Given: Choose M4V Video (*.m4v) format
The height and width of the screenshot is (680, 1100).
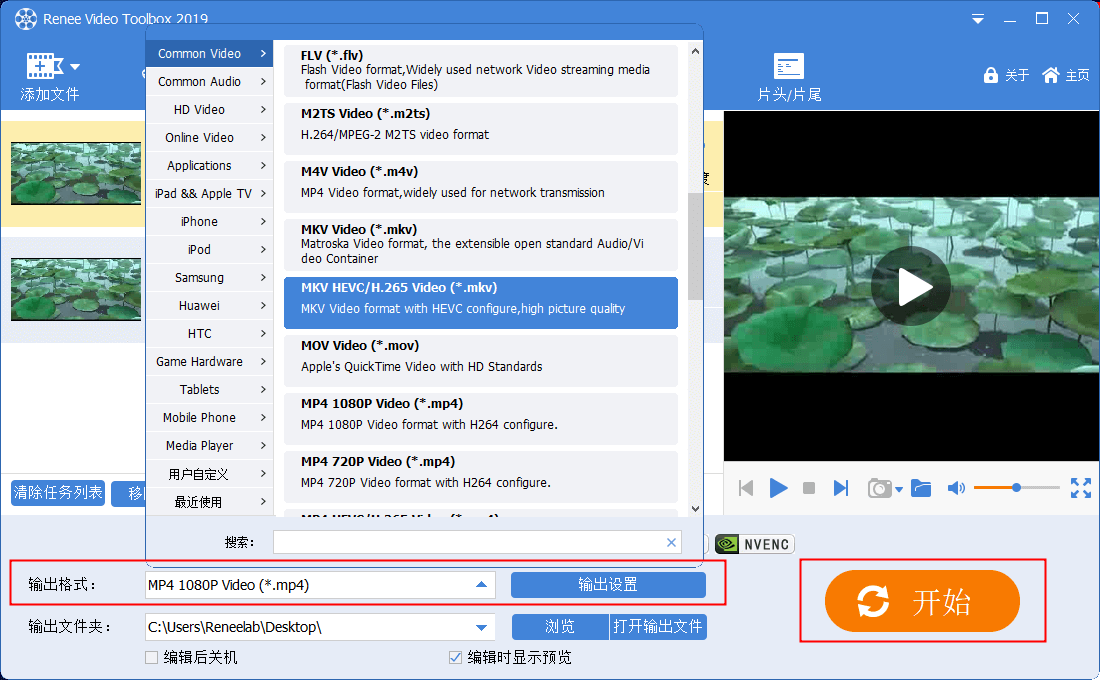Looking at the screenshot, I should pos(481,187).
